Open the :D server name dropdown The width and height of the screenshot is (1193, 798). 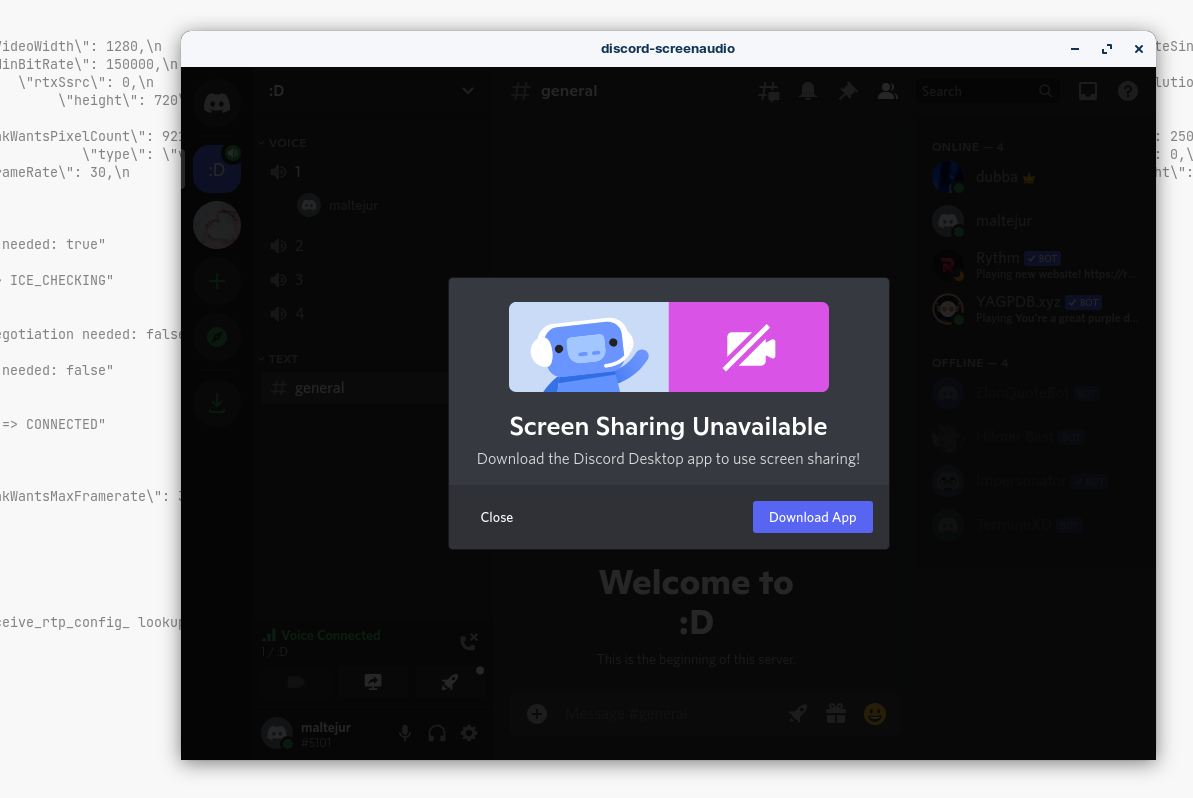point(372,91)
